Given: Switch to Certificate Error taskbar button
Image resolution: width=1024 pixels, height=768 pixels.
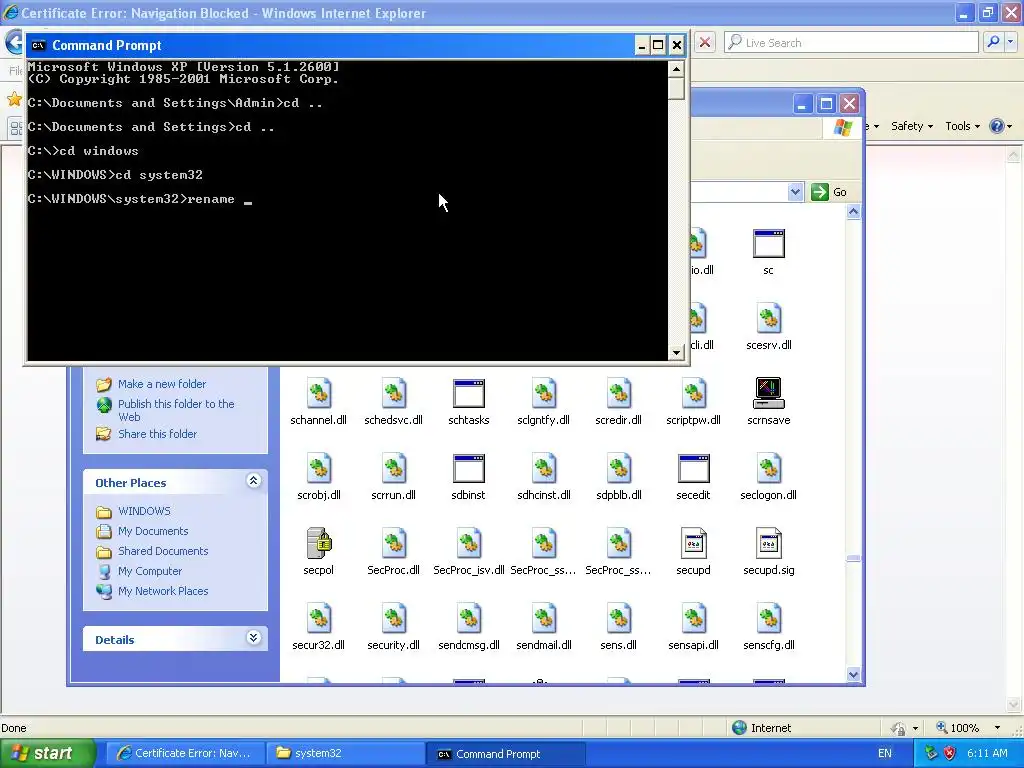Looking at the screenshot, I should (x=185, y=753).
